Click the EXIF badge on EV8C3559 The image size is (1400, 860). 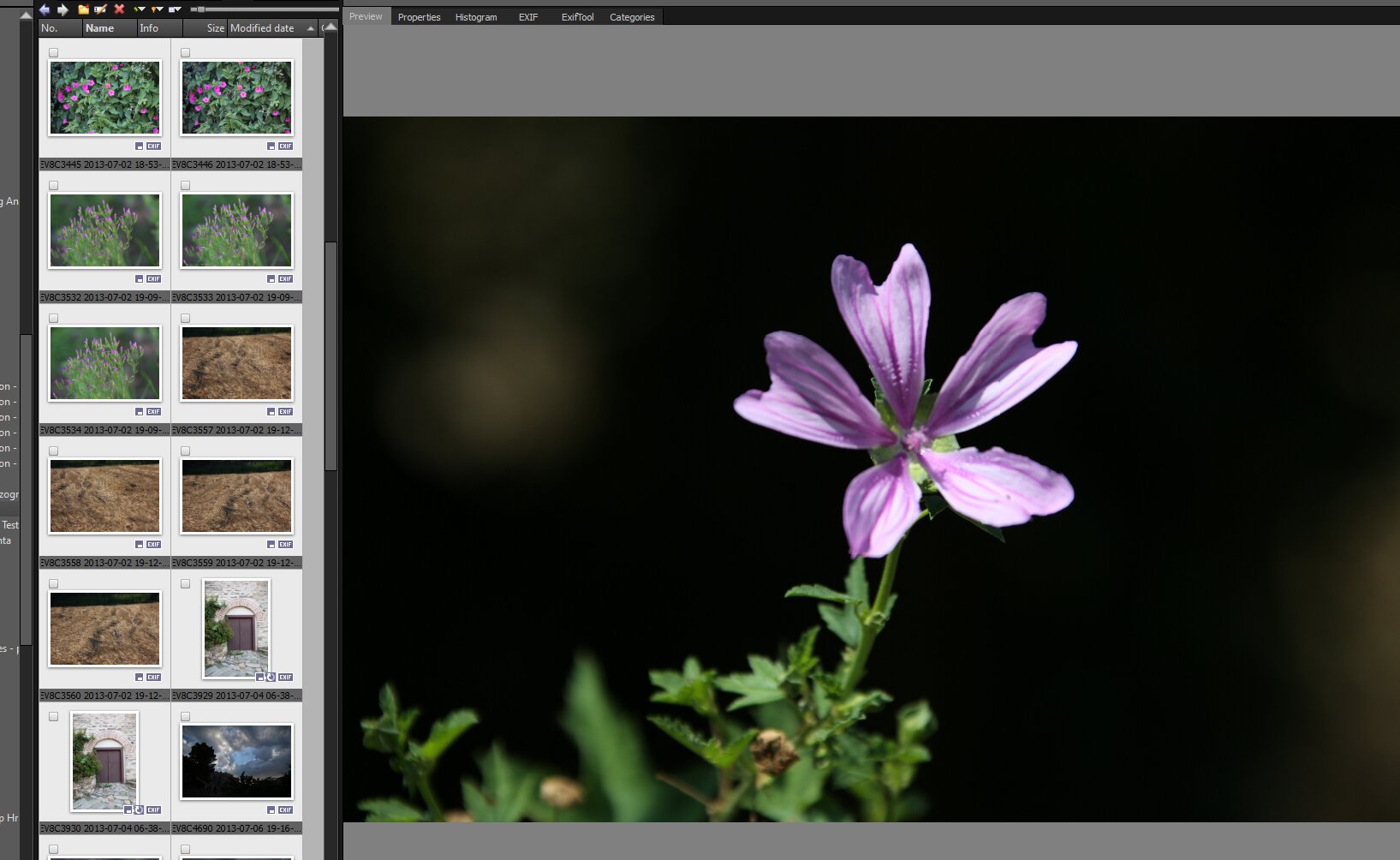285,545
